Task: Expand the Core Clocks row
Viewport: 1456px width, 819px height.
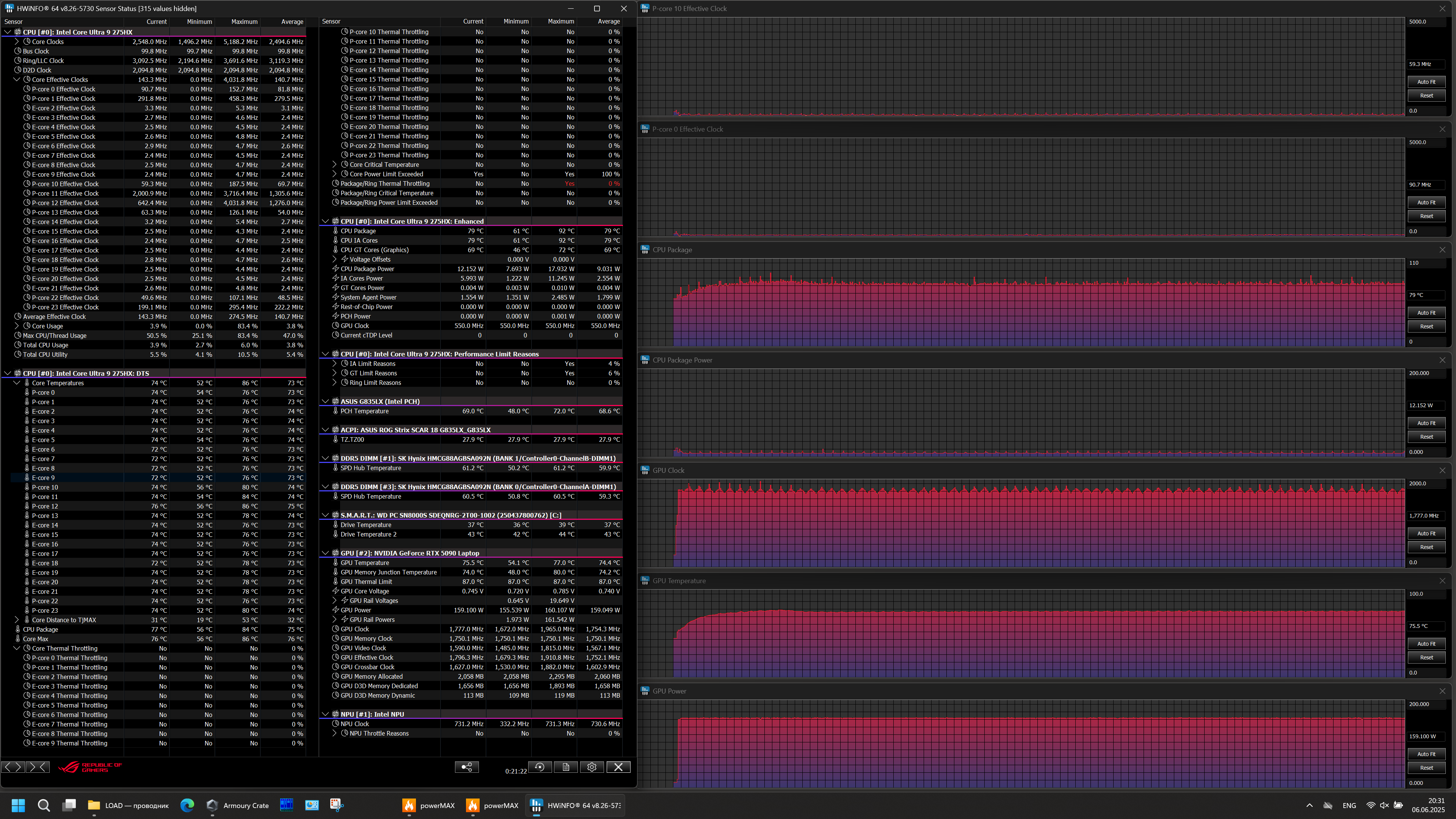Action: [17, 42]
